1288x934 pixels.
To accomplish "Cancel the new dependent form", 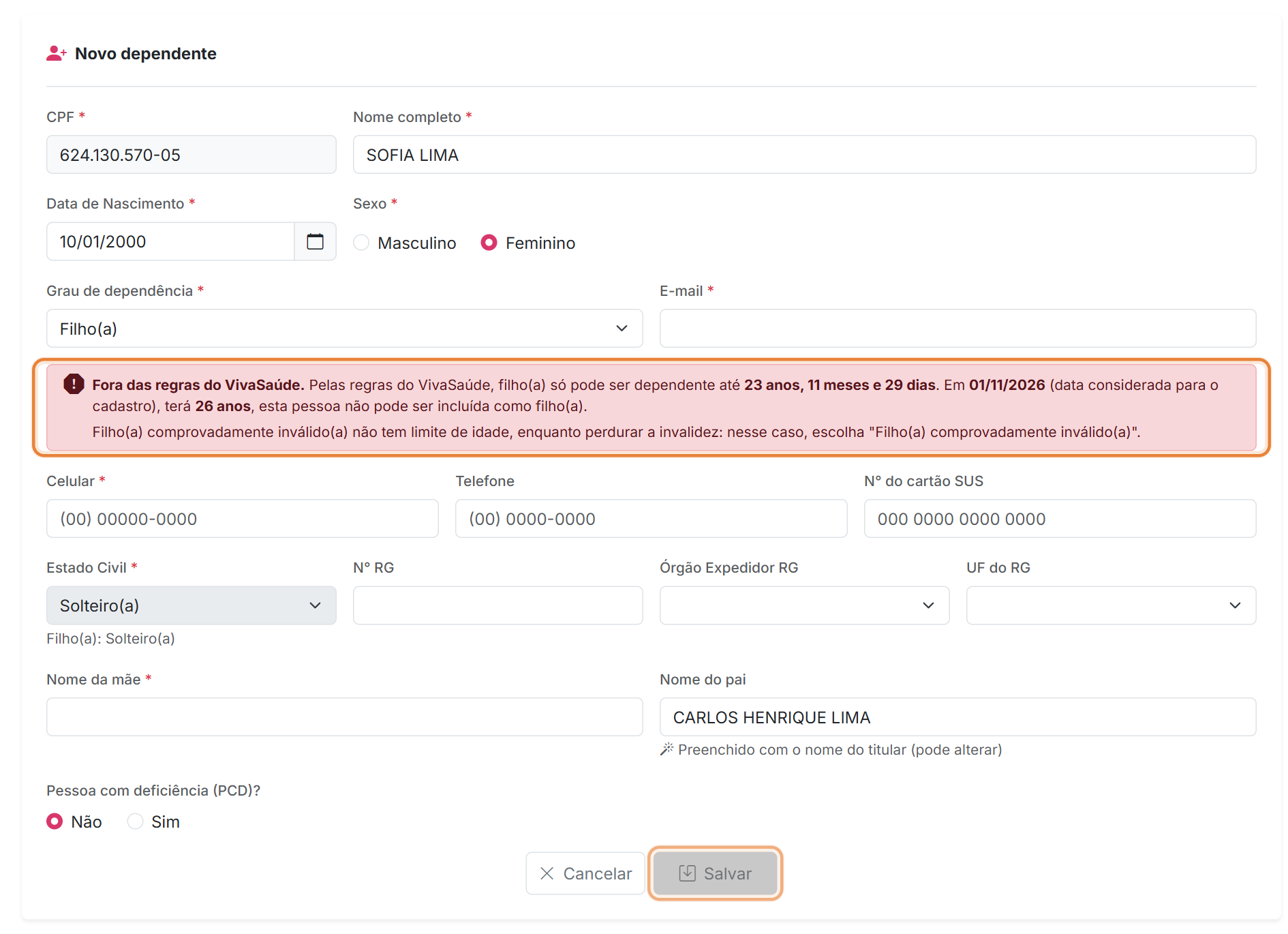I will (585, 873).
